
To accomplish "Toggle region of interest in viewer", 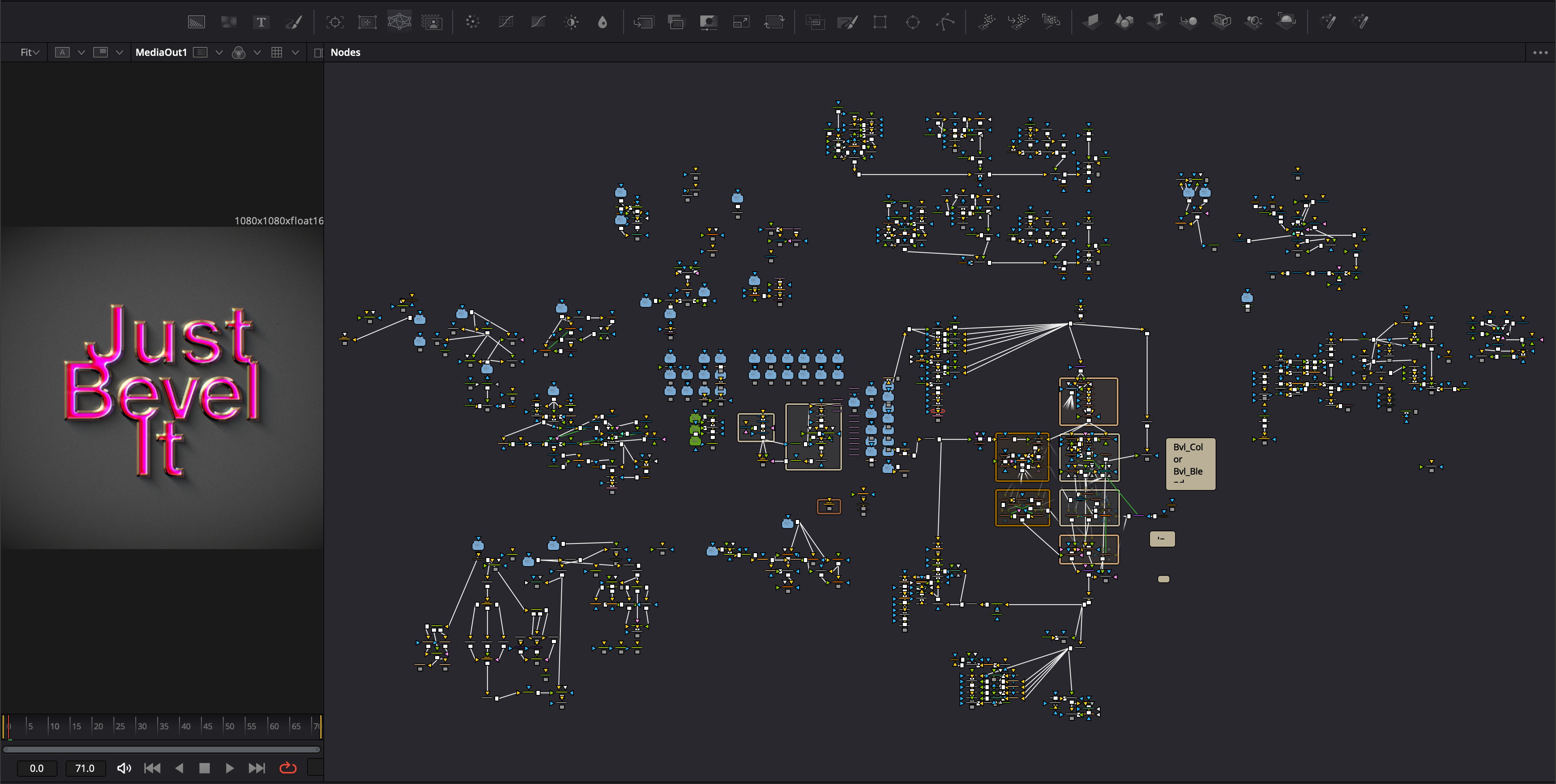I will click(x=201, y=53).
